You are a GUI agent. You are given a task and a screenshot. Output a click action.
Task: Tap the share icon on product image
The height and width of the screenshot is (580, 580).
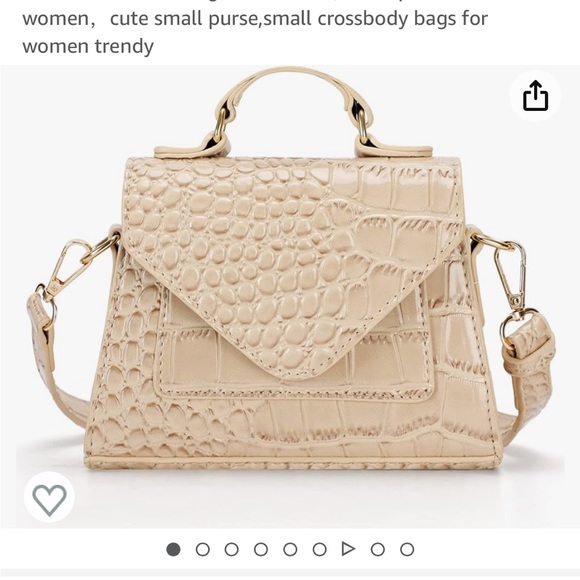(x=535, y=95)
